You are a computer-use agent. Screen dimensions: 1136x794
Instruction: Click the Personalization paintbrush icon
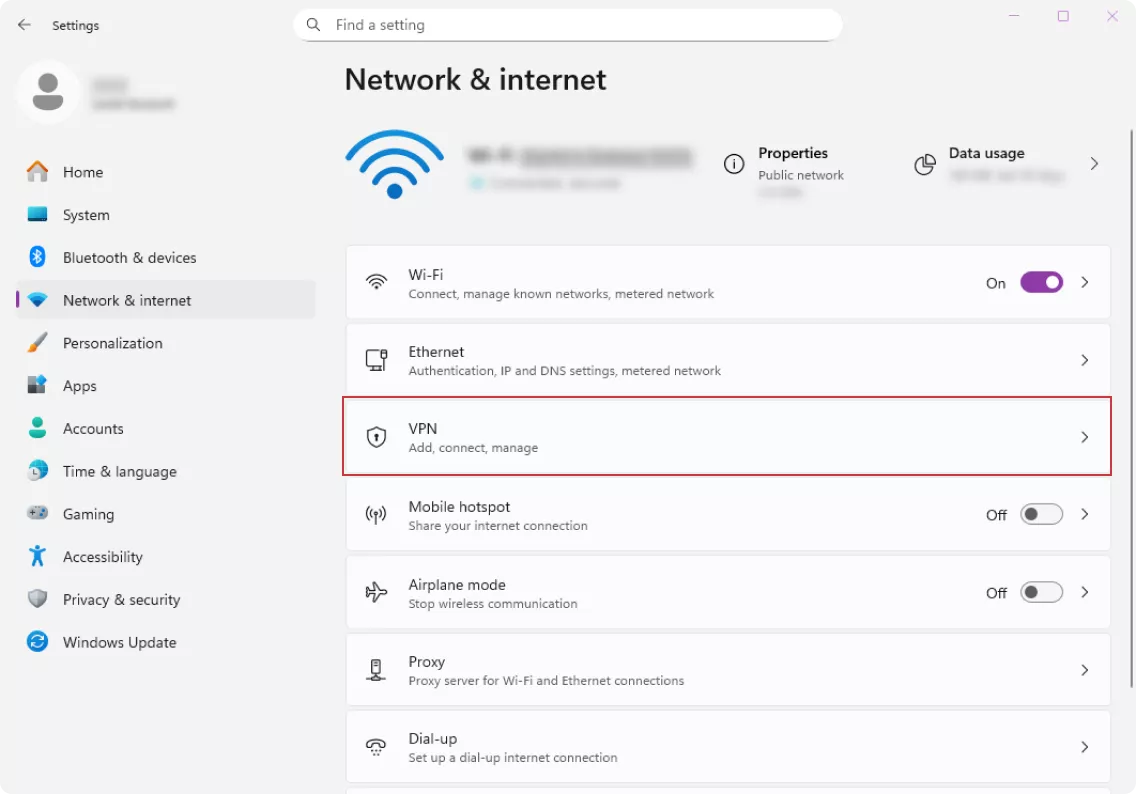tap(38, 343)
